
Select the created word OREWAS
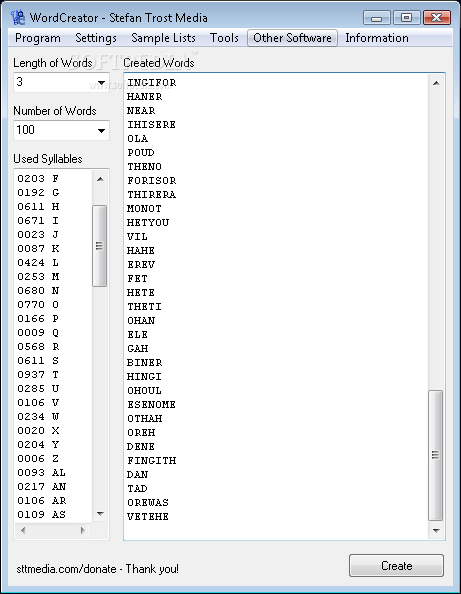148,503
